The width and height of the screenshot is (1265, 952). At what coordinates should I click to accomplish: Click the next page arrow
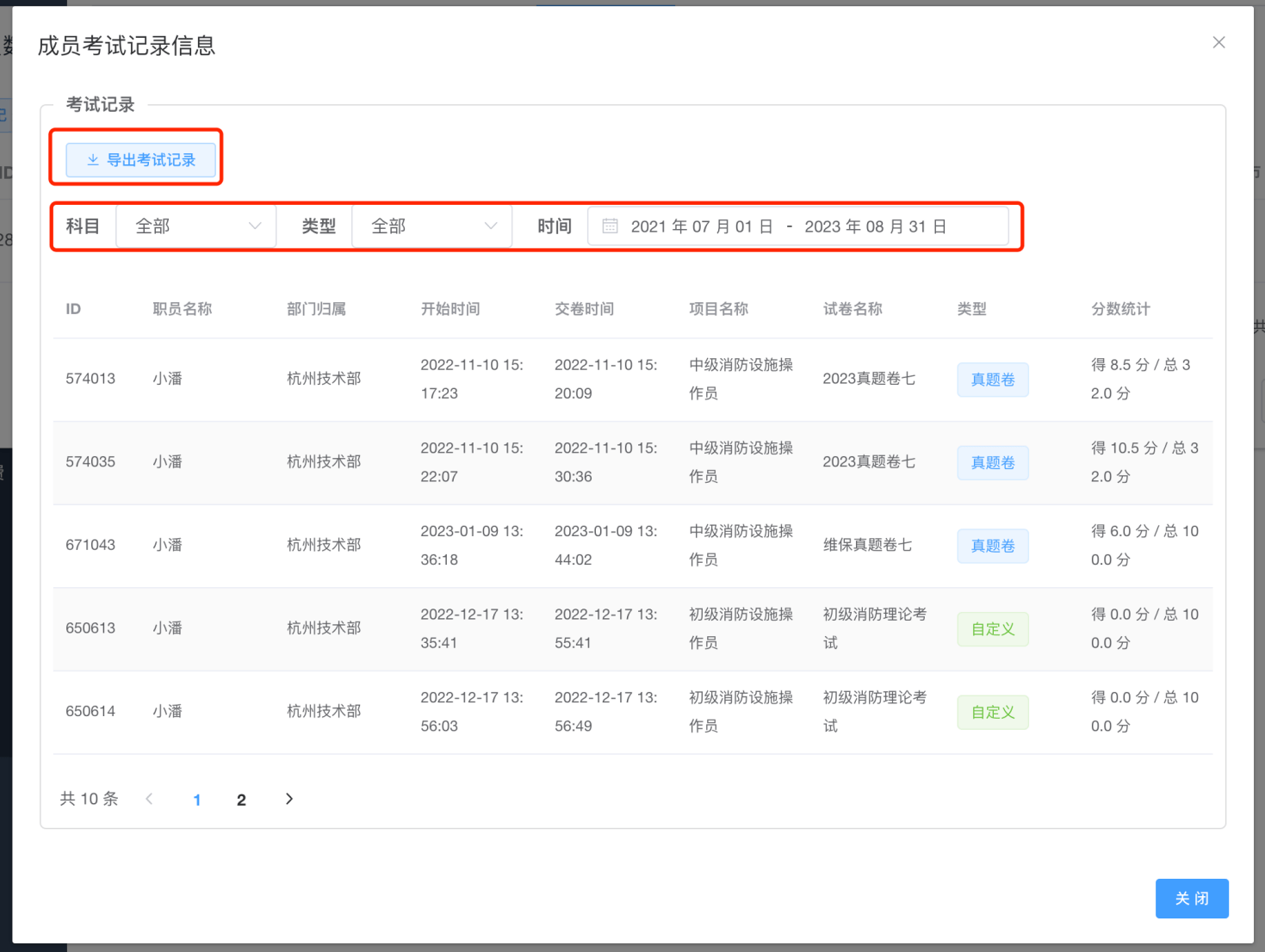pyautogui.click(x=289, y=799)
